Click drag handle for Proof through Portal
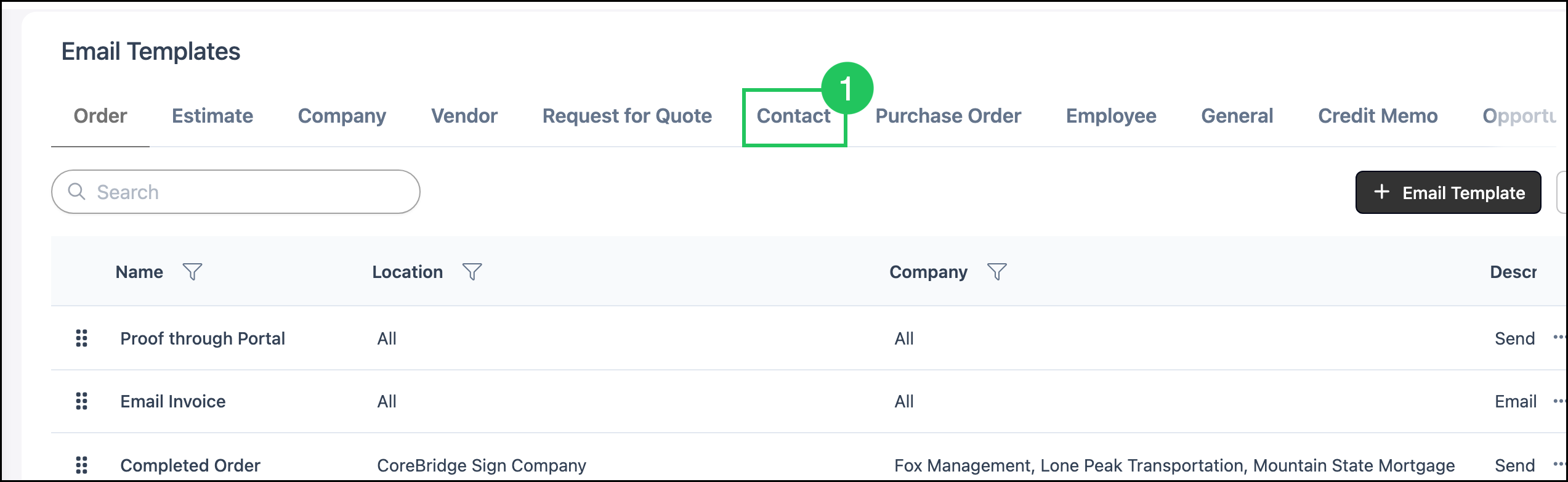The image size is (1568, 482). 81,338
